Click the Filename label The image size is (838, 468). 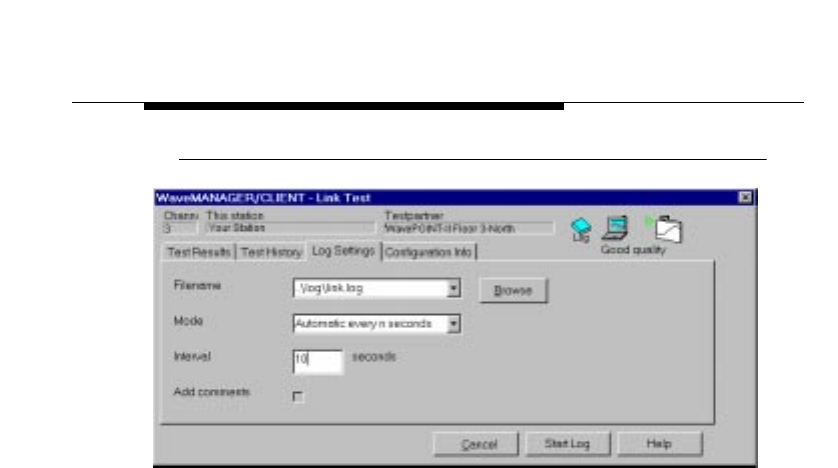(x=197, y=285)
